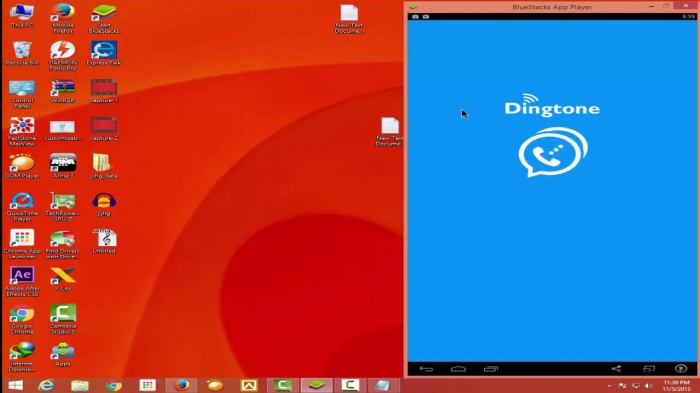Screen dimensions: 700x393
Task: Click the share icon in BlueStacks
Action: (616, 368)
